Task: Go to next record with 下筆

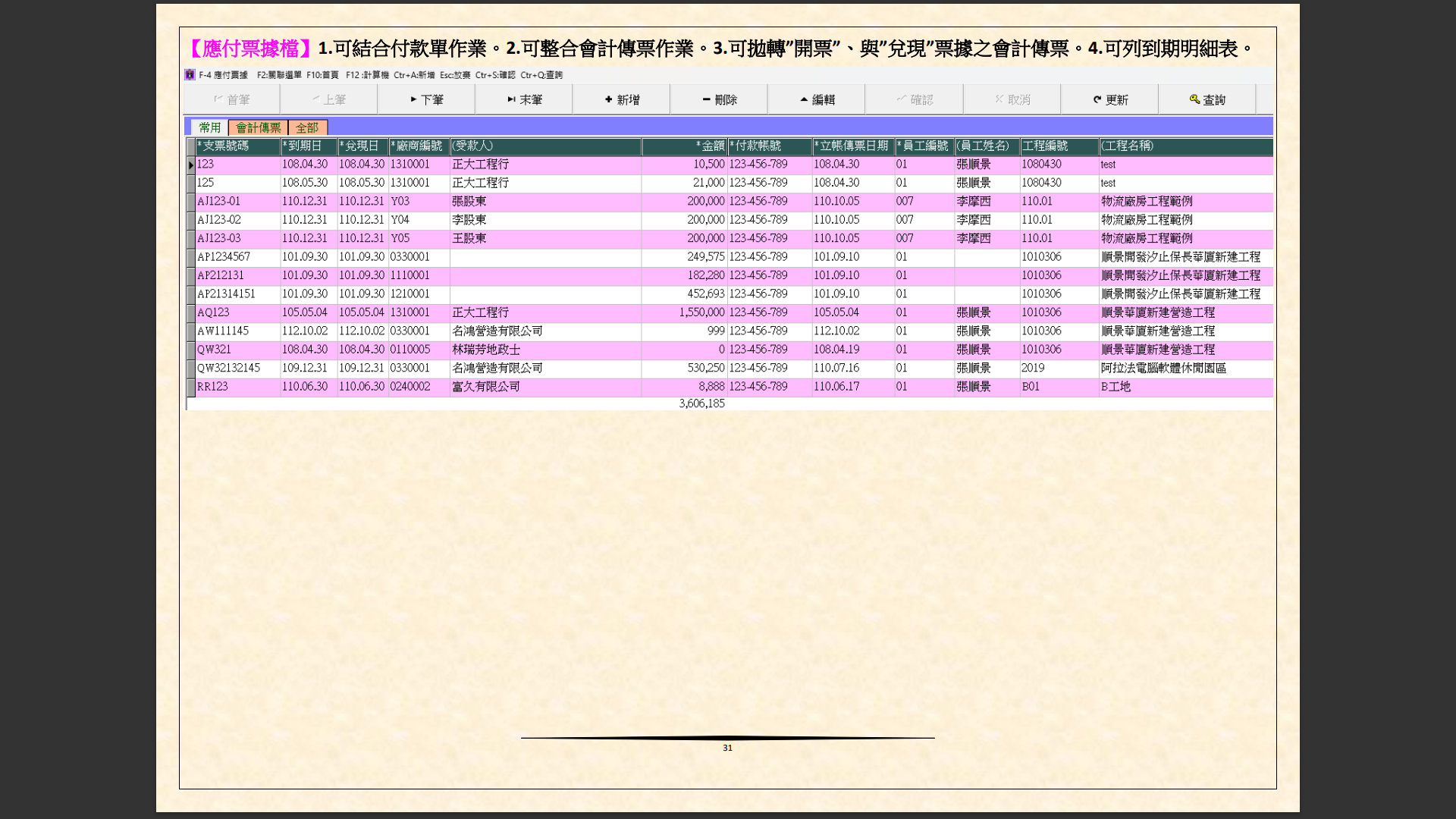Action: coord(426,99)
